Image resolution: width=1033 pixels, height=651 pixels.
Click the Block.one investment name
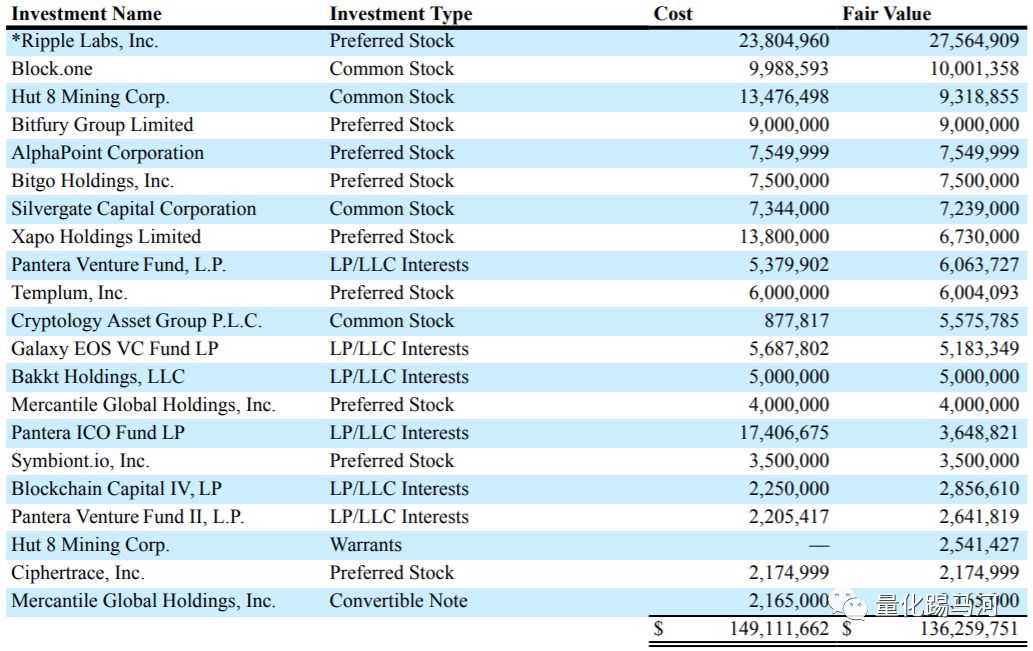tap(52, 69)
